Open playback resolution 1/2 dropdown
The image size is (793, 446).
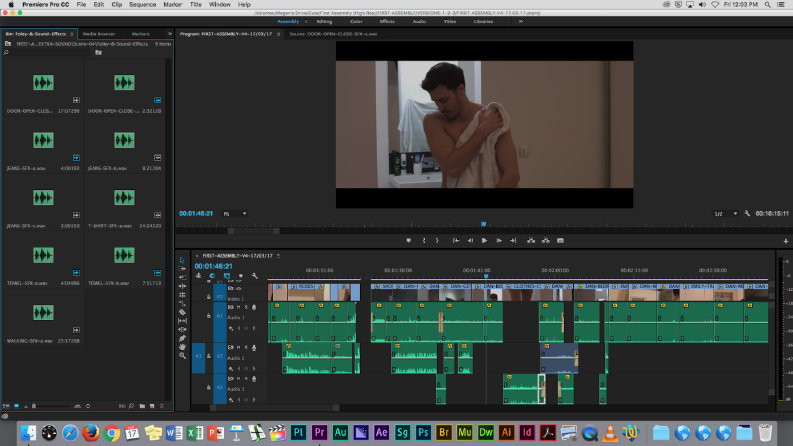coord(725,214)
